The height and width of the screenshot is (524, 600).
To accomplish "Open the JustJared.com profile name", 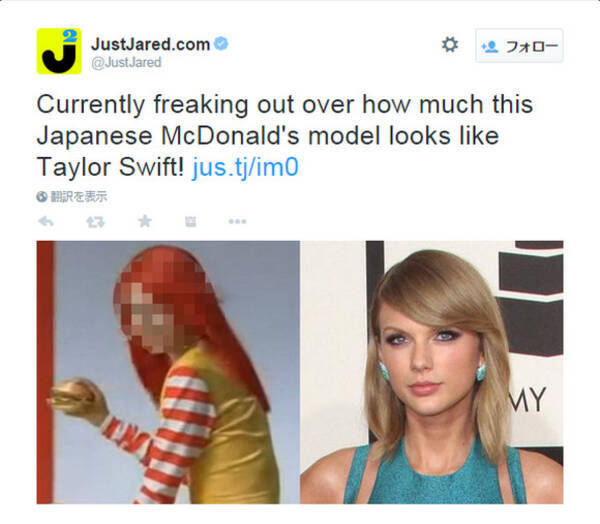I will tap(150, 44).
